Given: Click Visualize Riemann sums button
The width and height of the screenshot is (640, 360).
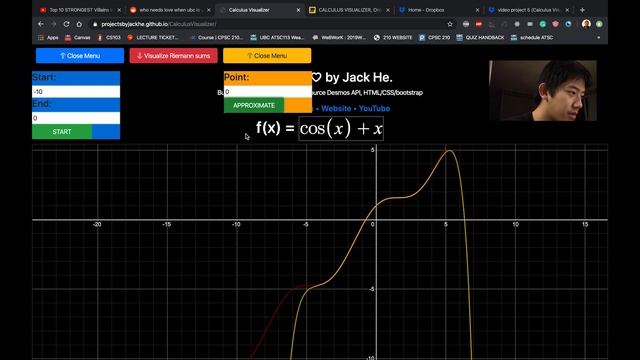Looking at the screenshot, I should tap(173, 56).
